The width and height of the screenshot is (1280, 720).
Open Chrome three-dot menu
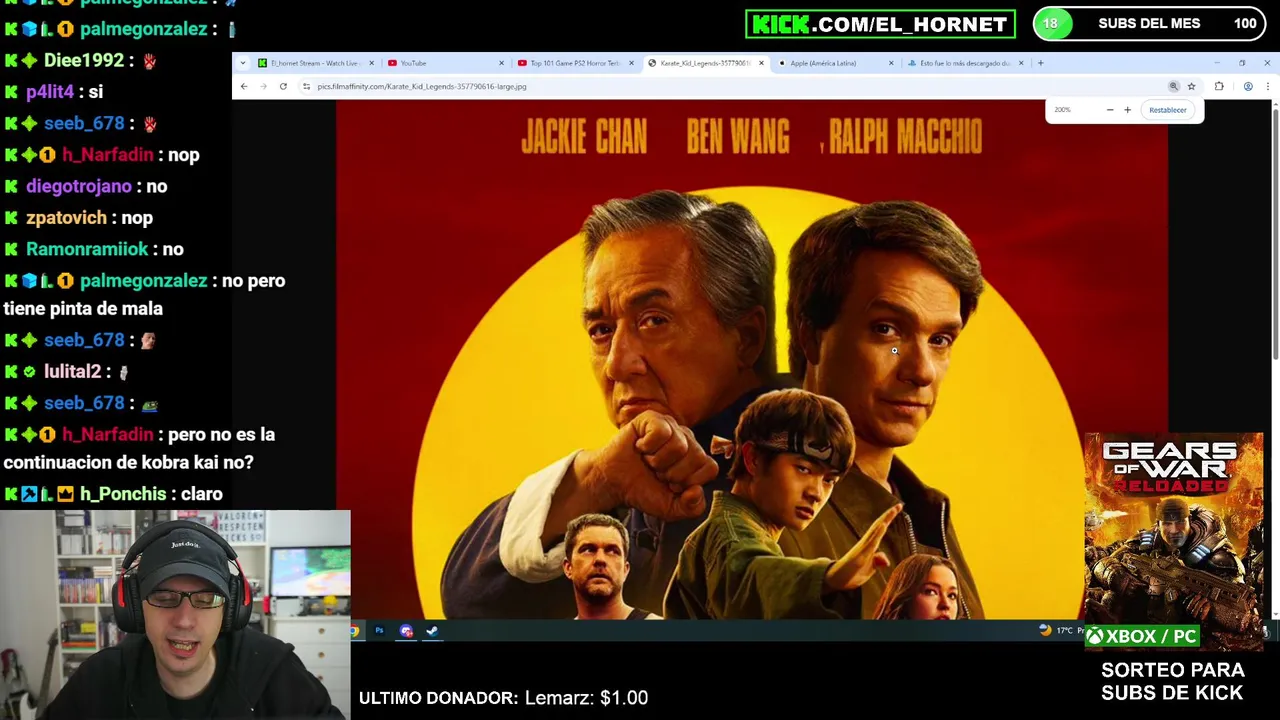[1267, 86]
